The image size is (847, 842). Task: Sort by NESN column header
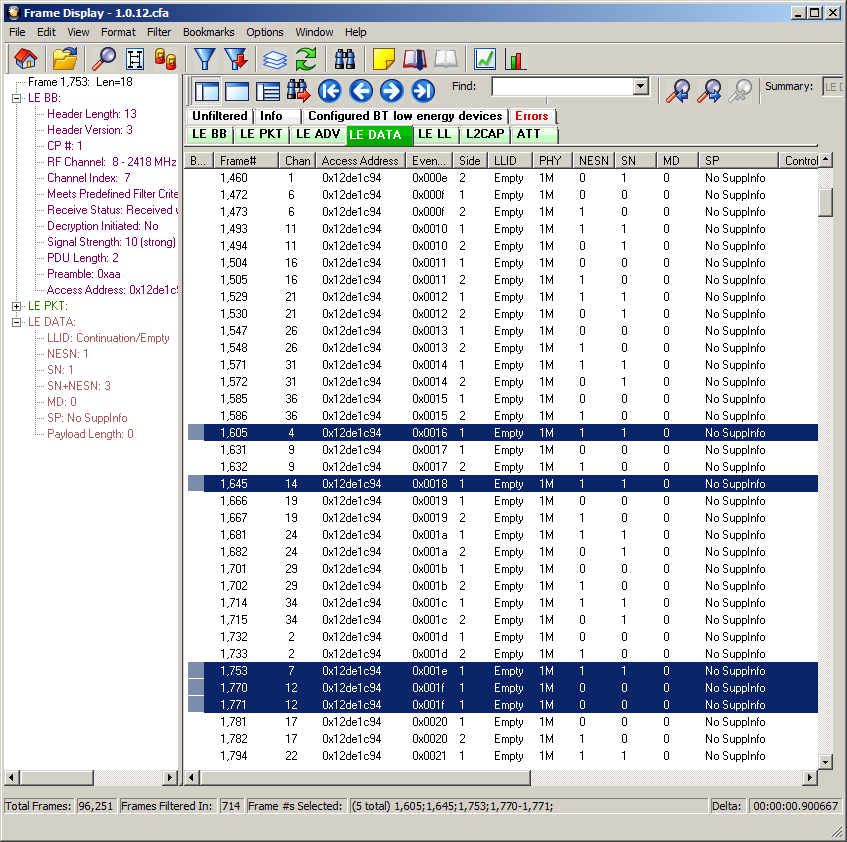point(593,160)
